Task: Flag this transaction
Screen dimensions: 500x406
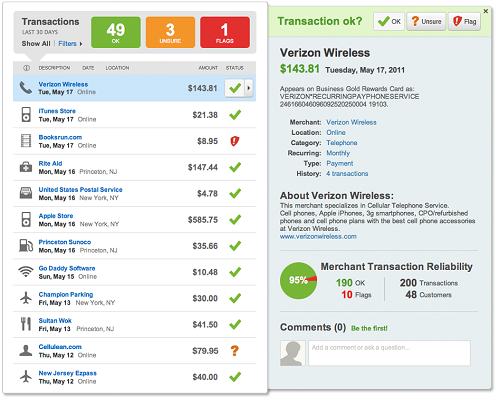Action: [x=464, y=22]
